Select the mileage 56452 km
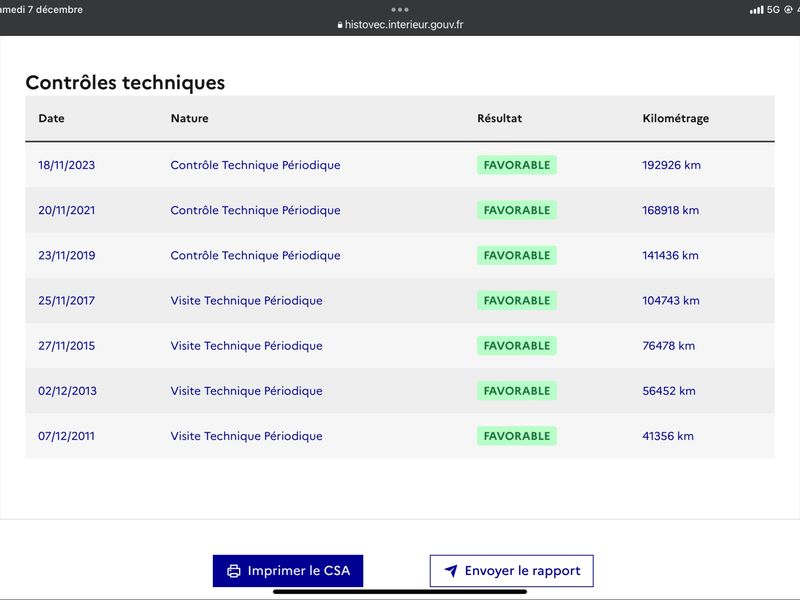 coord(669,391)
